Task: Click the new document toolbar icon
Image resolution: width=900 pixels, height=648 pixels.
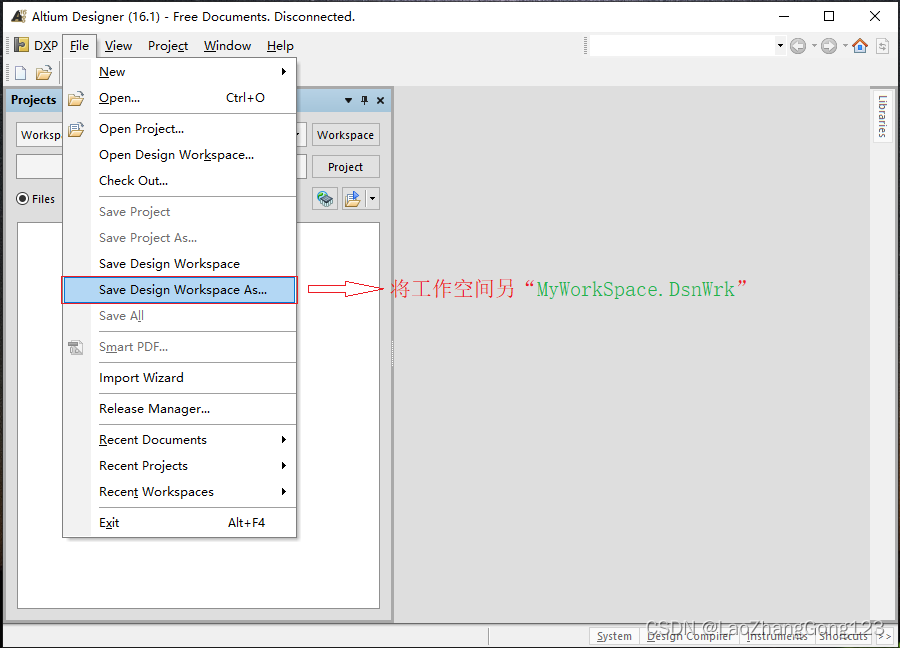Action: [x=21, y=73]
